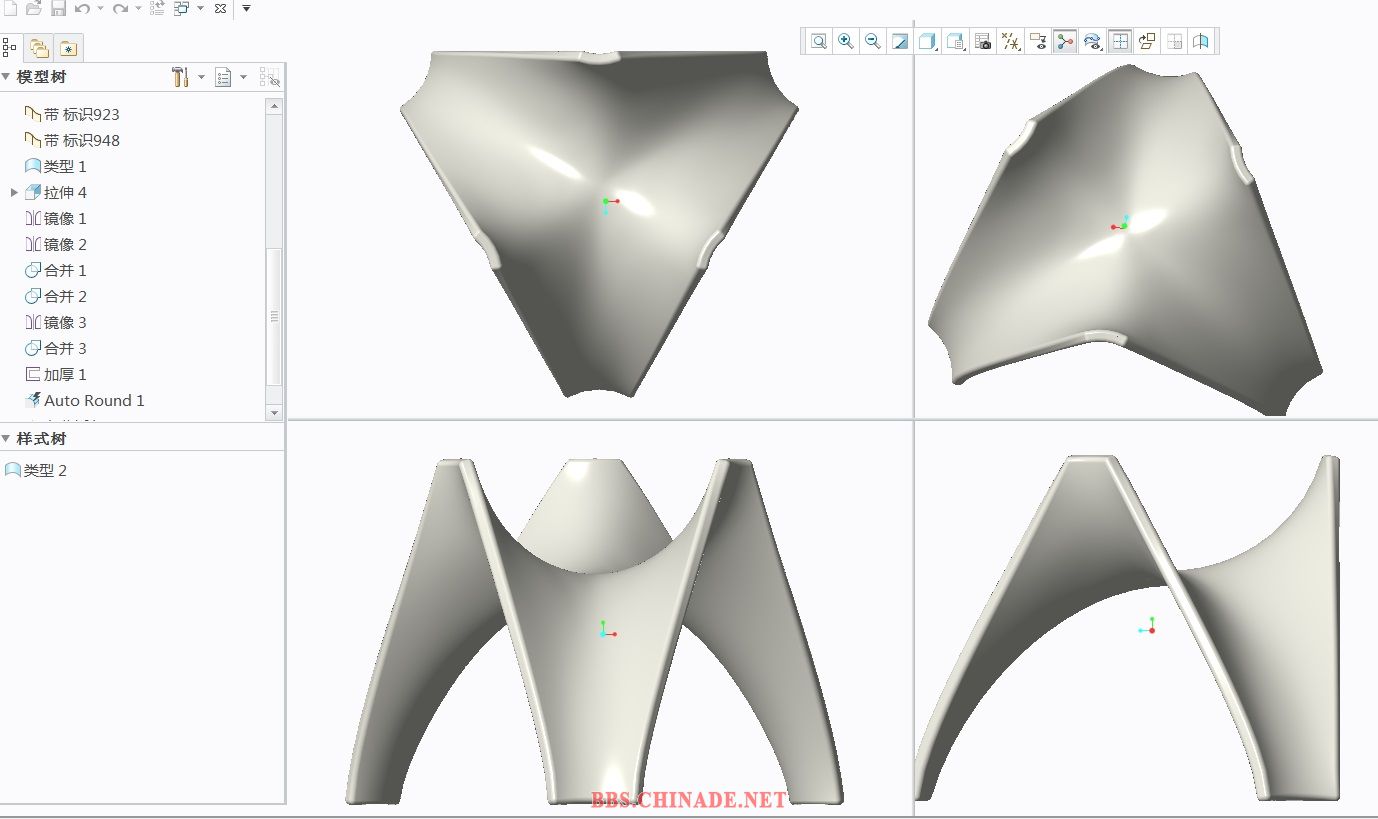Viewport: 1378px width, 819px height.
Task: Open the dropdown arrow beside the hammer settings icon
Action: tap(201, 78)
